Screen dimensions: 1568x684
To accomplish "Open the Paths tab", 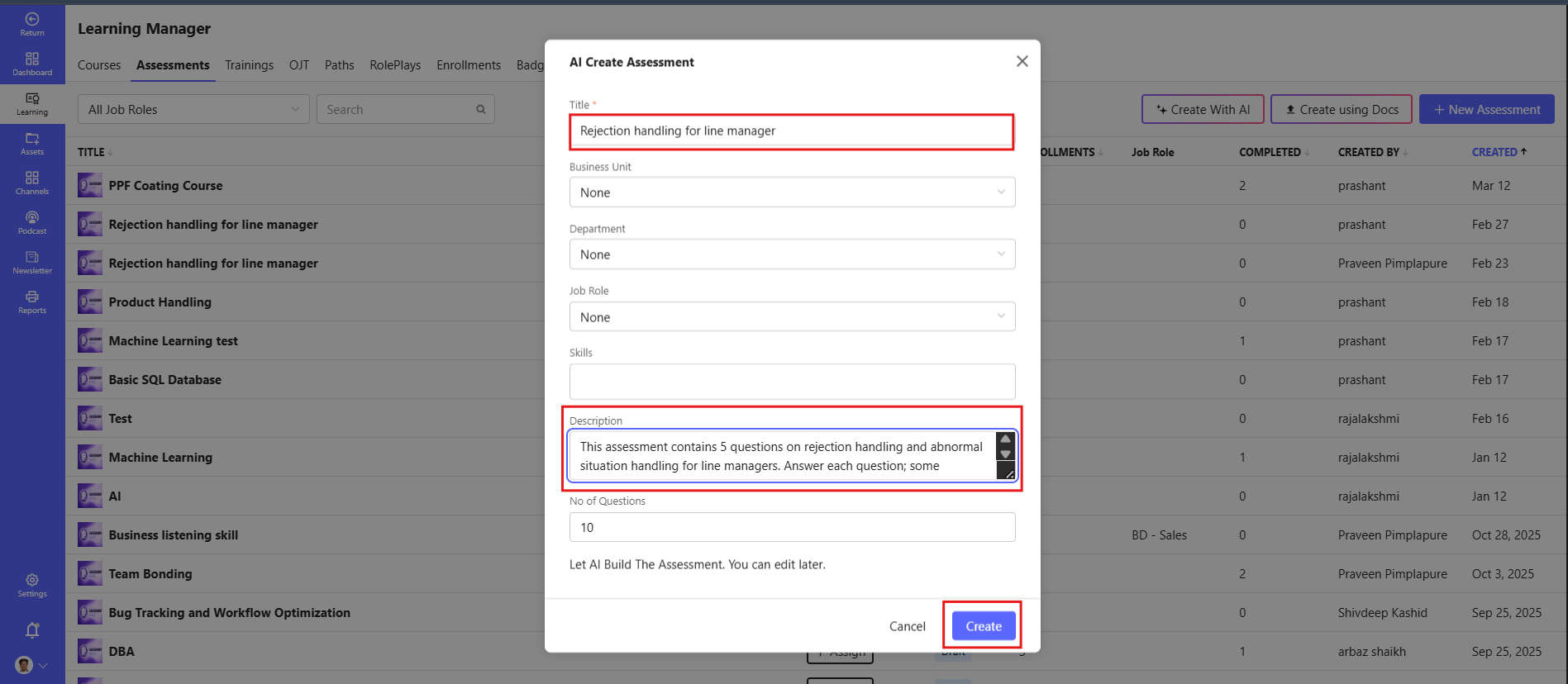I will (x=339, y=64).
